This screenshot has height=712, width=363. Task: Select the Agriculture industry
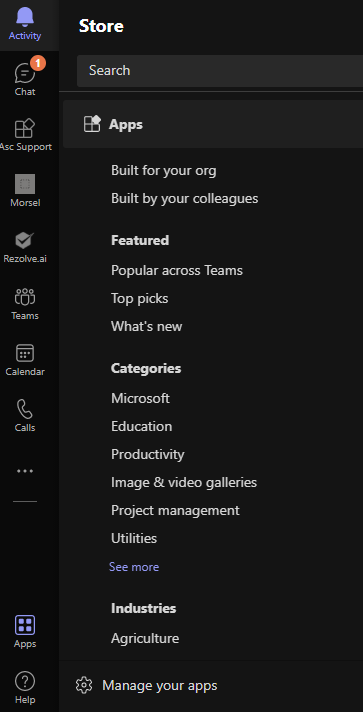pyautogui.click(x=145, y=638)
